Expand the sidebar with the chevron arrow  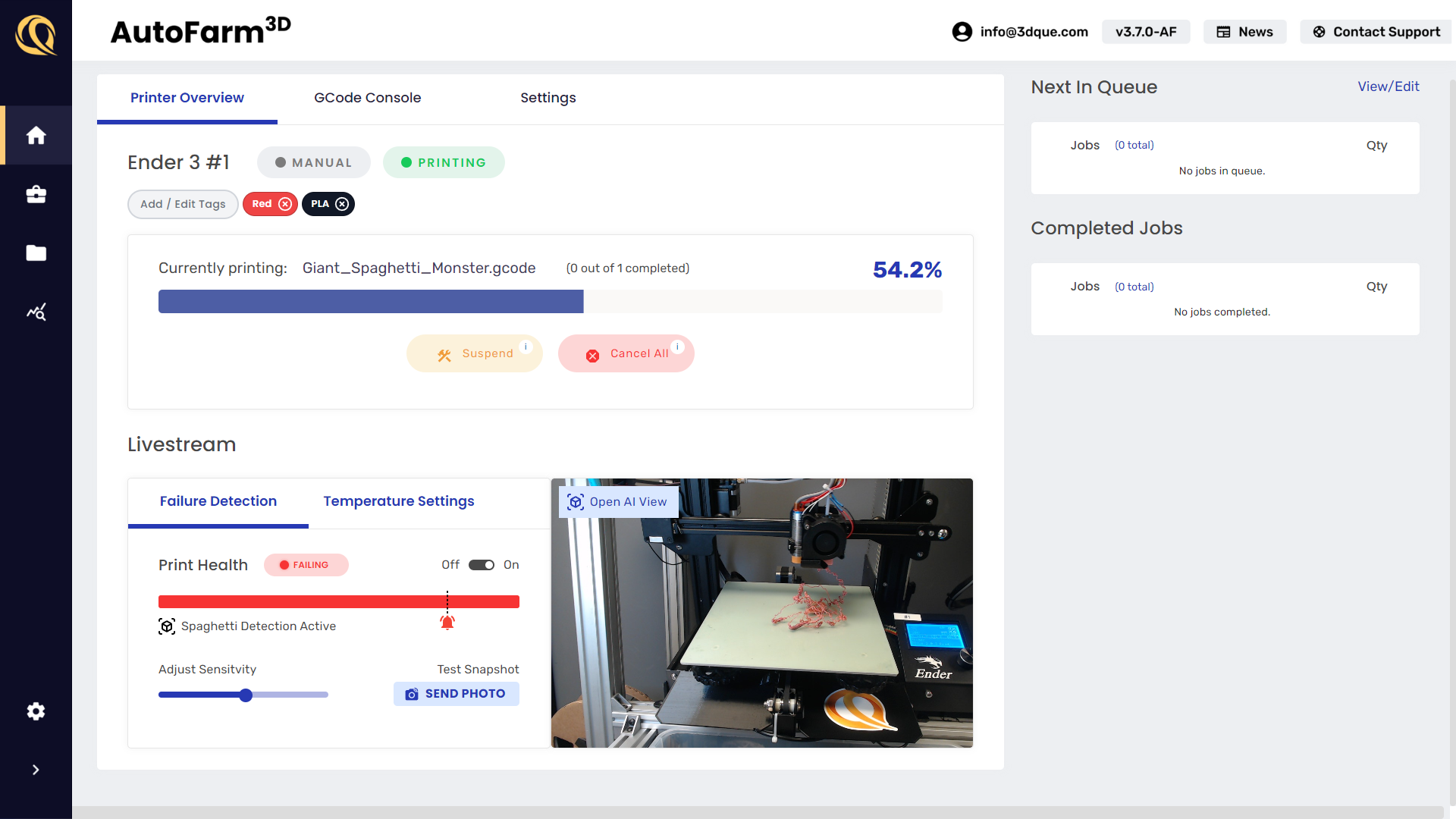coord(36,770)
